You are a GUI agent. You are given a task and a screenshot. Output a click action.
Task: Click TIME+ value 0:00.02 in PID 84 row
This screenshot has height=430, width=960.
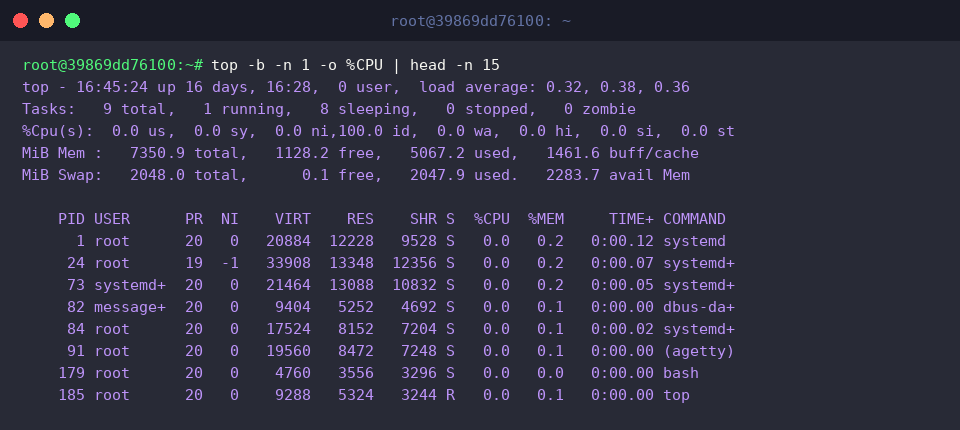(x=622, y=330)
